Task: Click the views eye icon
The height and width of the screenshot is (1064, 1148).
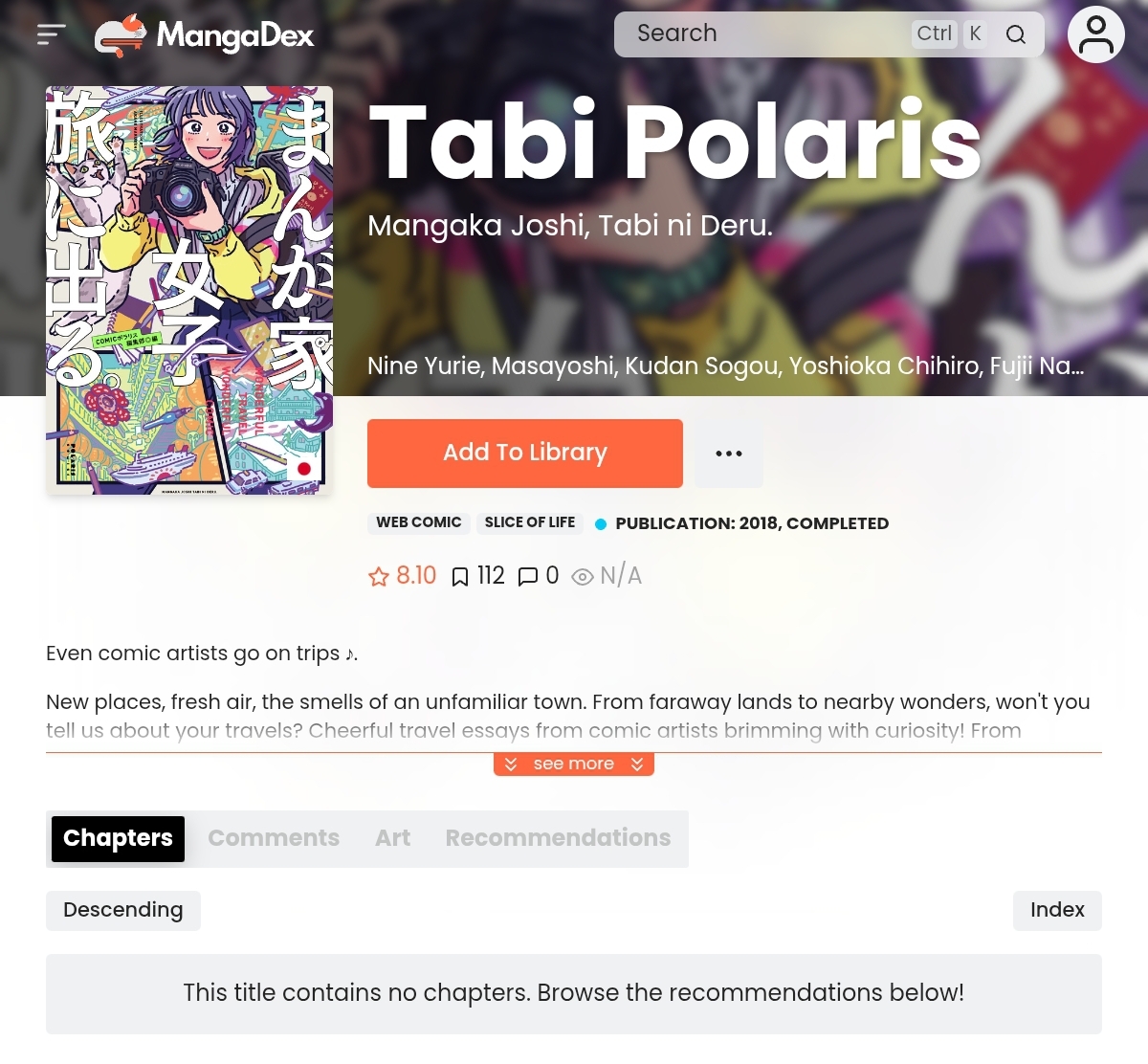Action: tap(582, 576)
